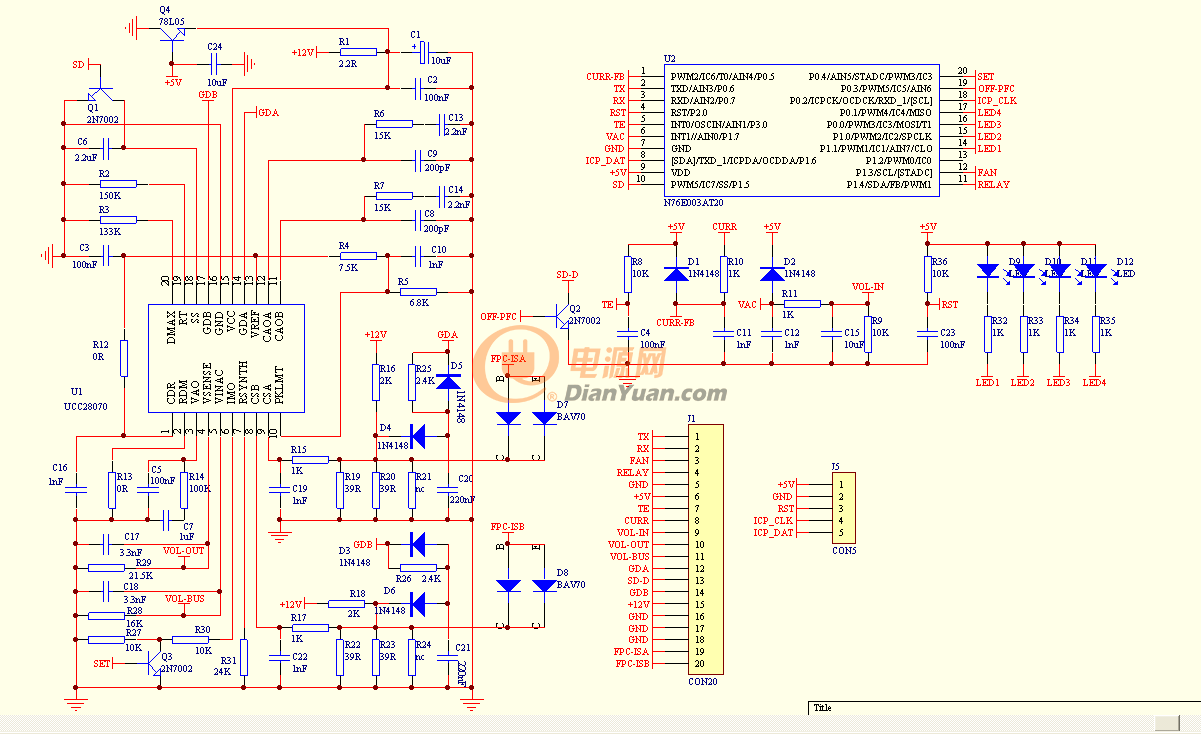Viewport: 1201px width, 734px height.
Task: Click the Q3 2N7002 transistor symbol
Action: (154, 664)
